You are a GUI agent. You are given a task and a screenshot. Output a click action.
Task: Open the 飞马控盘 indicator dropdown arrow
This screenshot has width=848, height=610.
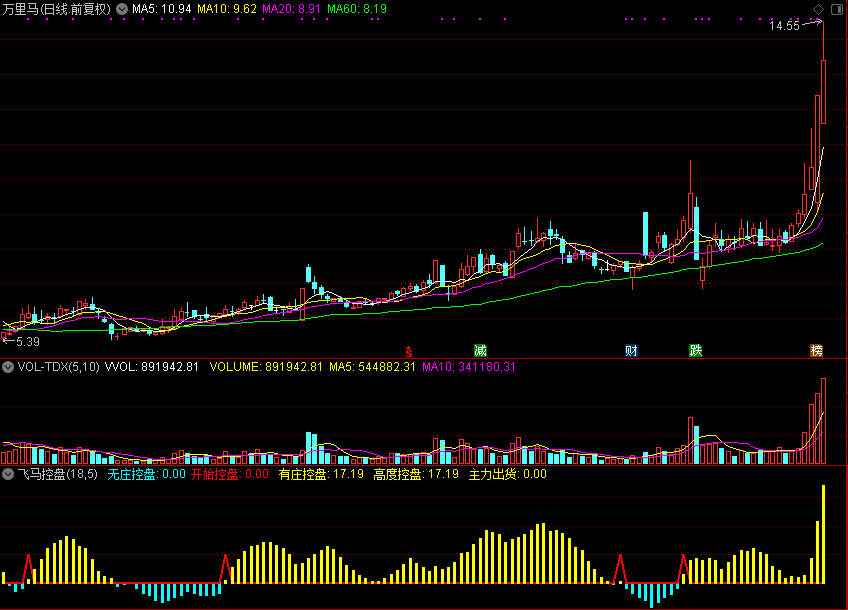pos(8,474)
